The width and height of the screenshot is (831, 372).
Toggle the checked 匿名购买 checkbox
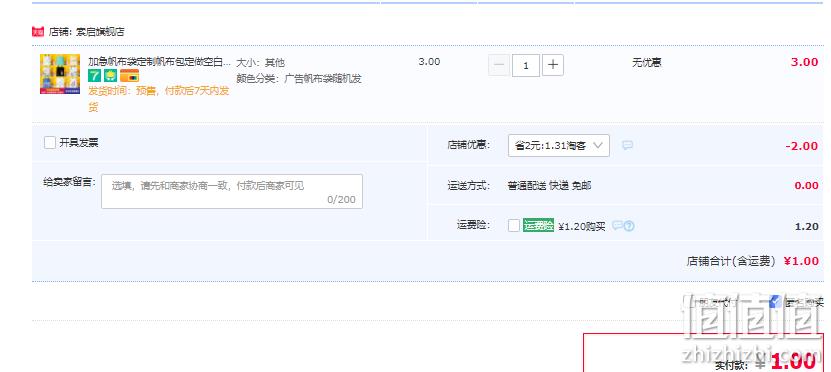pyautogui.click(x=775, y=302)
